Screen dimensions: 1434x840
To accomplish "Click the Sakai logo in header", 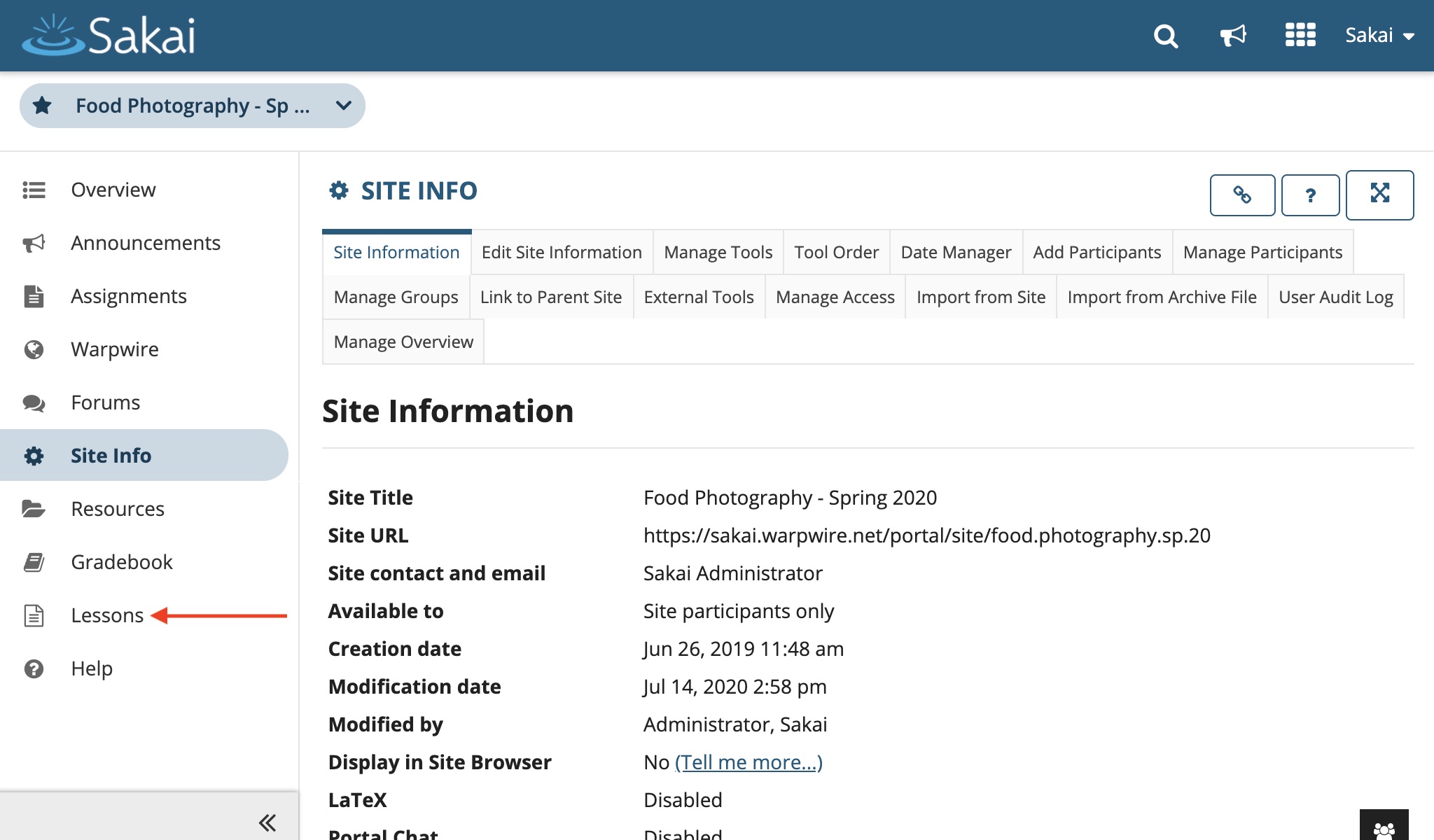I will [109, 35].
